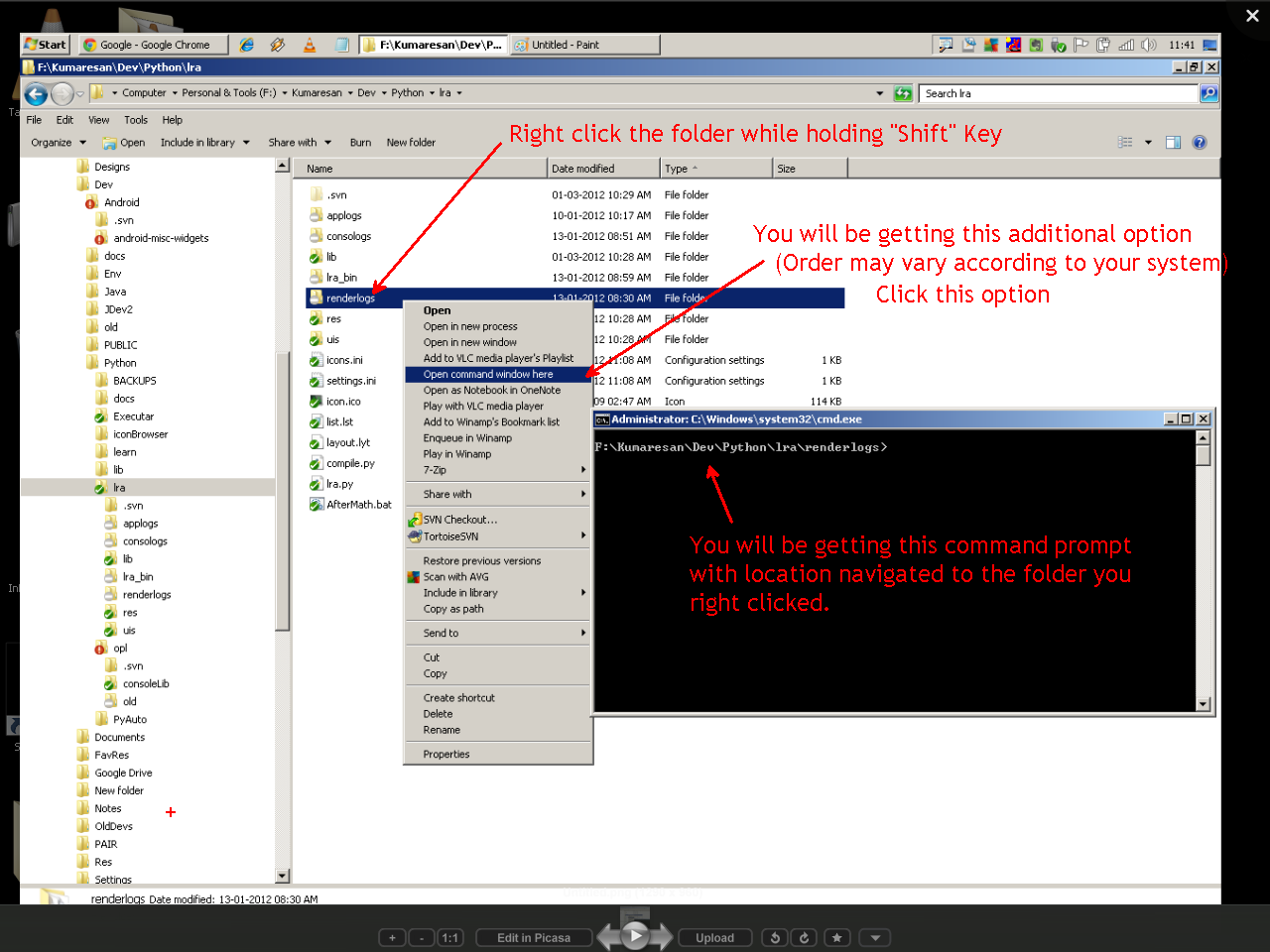This screenshot has height=952, width=1270.
Task: Open the change-view dropdown arrow
Action: click(x=1148, y=142)
